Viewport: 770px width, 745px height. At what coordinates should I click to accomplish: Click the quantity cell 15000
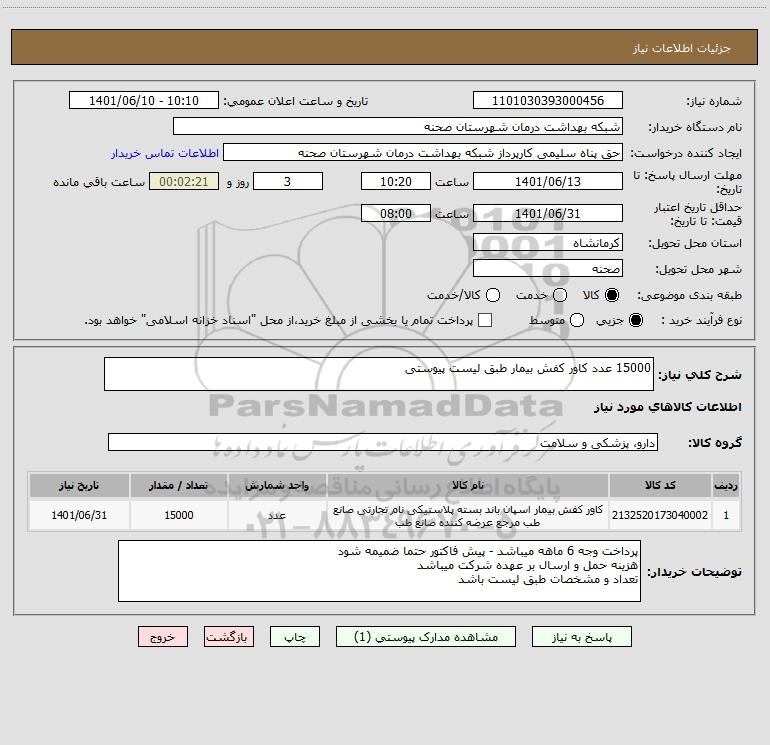(x=179, y=515)
